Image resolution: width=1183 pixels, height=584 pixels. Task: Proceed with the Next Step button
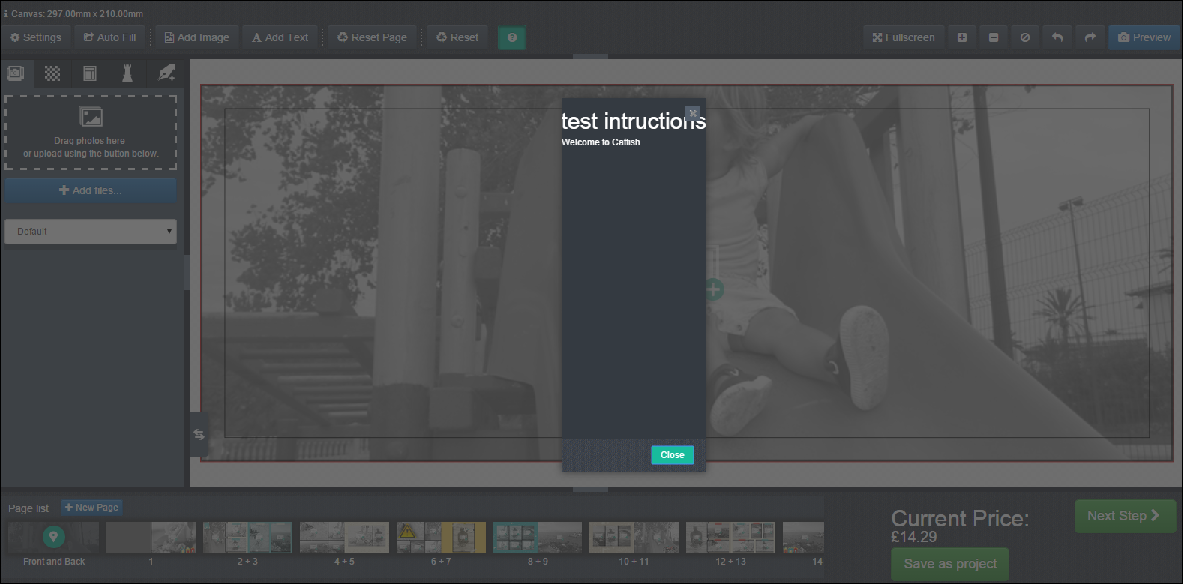click(x=1124, y=516)
